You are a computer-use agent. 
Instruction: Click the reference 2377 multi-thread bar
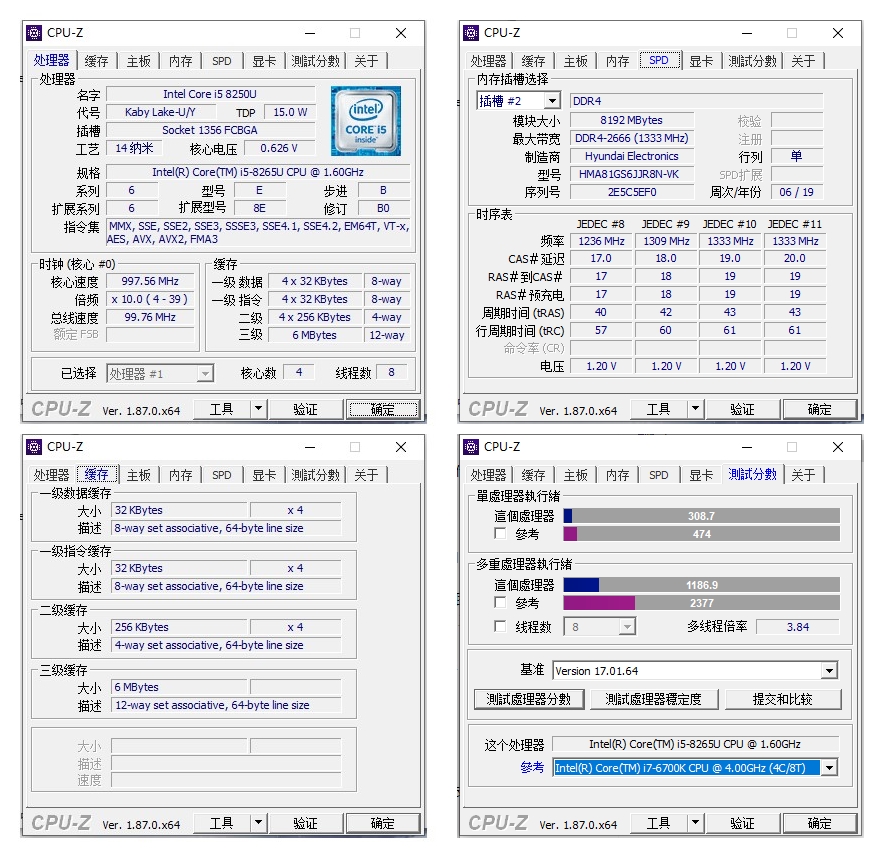(x=701, y=603)
